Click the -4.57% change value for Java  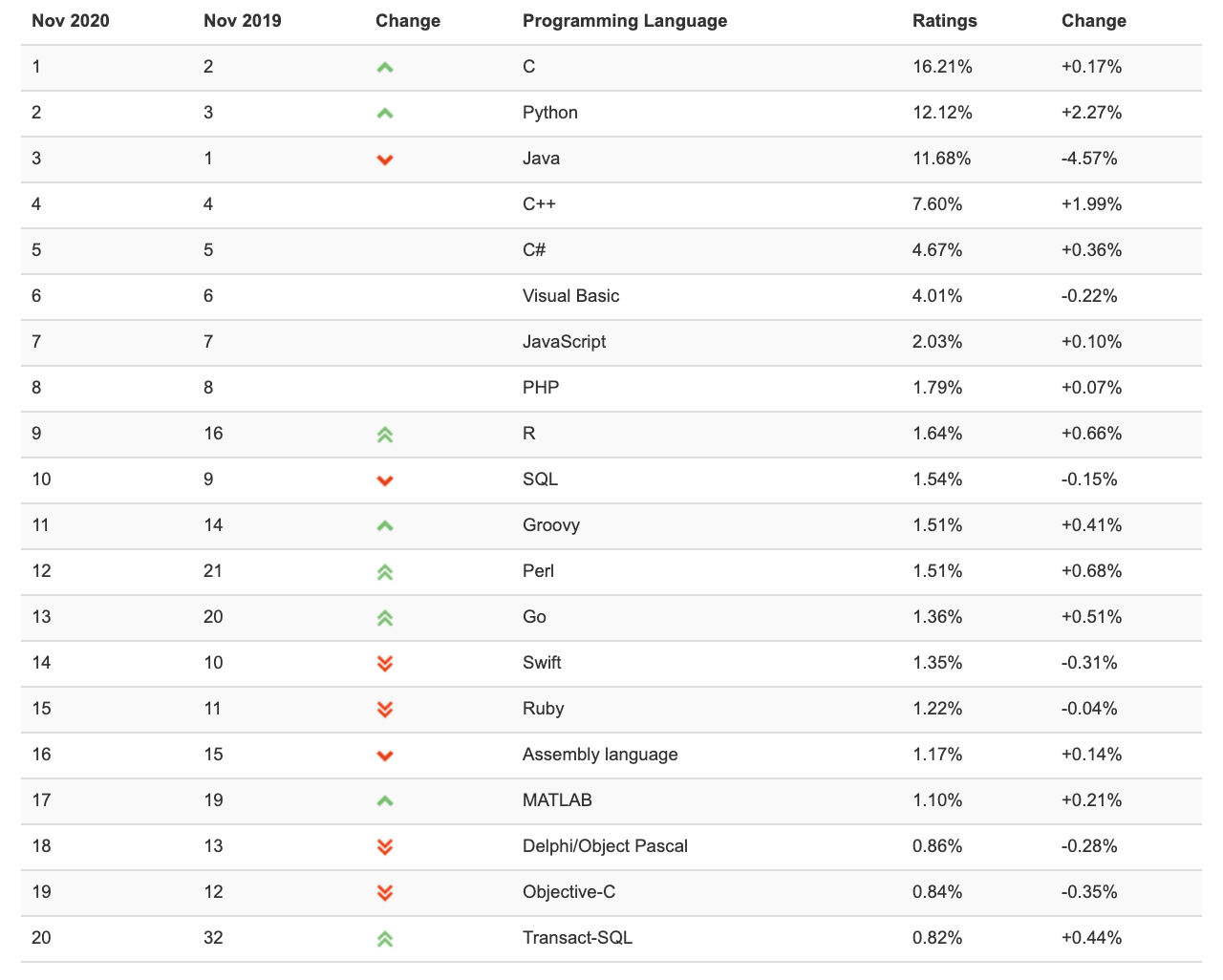(1089, 159)
